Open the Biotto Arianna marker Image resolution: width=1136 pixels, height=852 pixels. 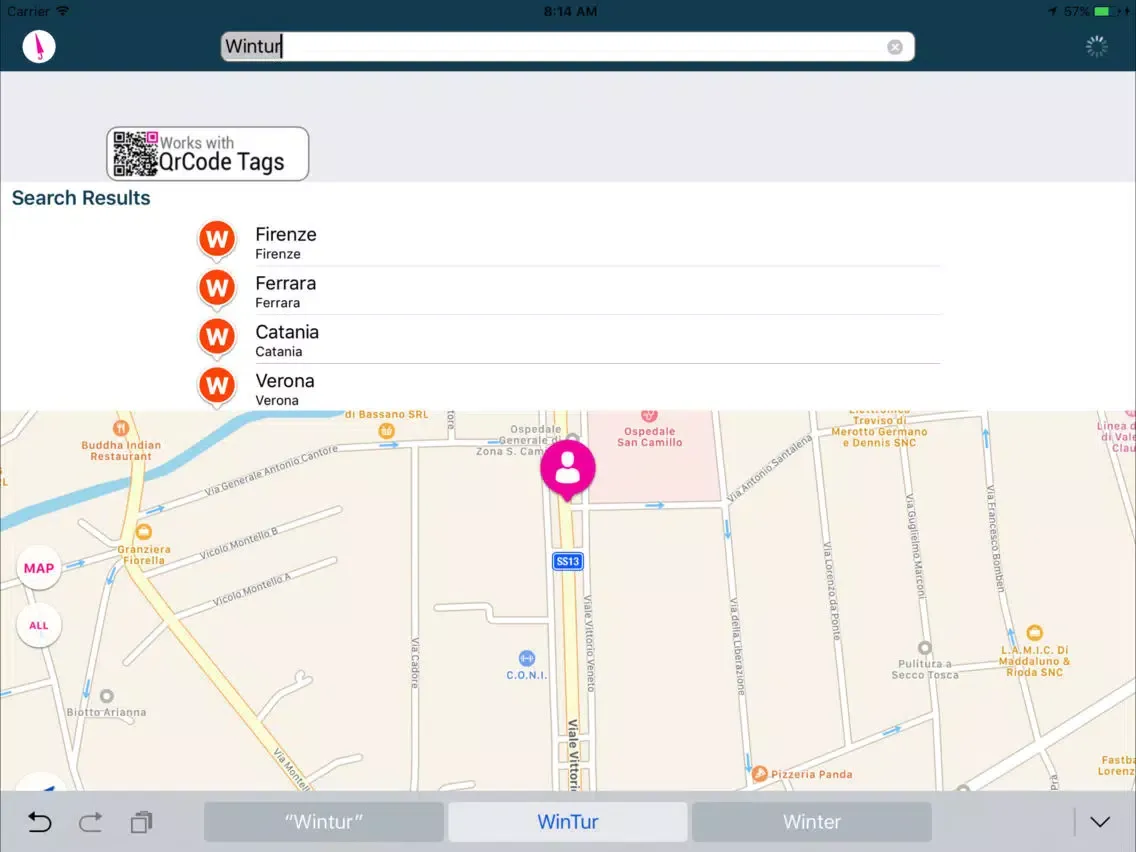(106, 696)
